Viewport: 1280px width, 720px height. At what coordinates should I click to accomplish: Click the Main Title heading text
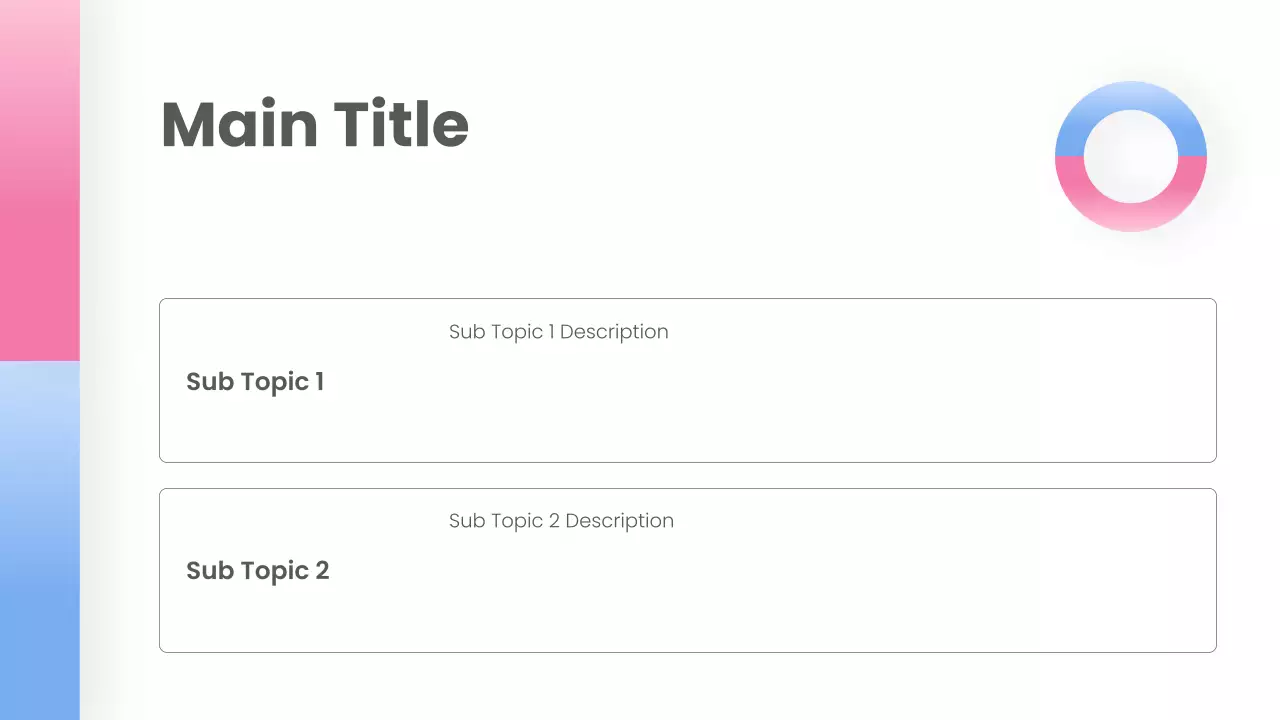pos(314,124)
